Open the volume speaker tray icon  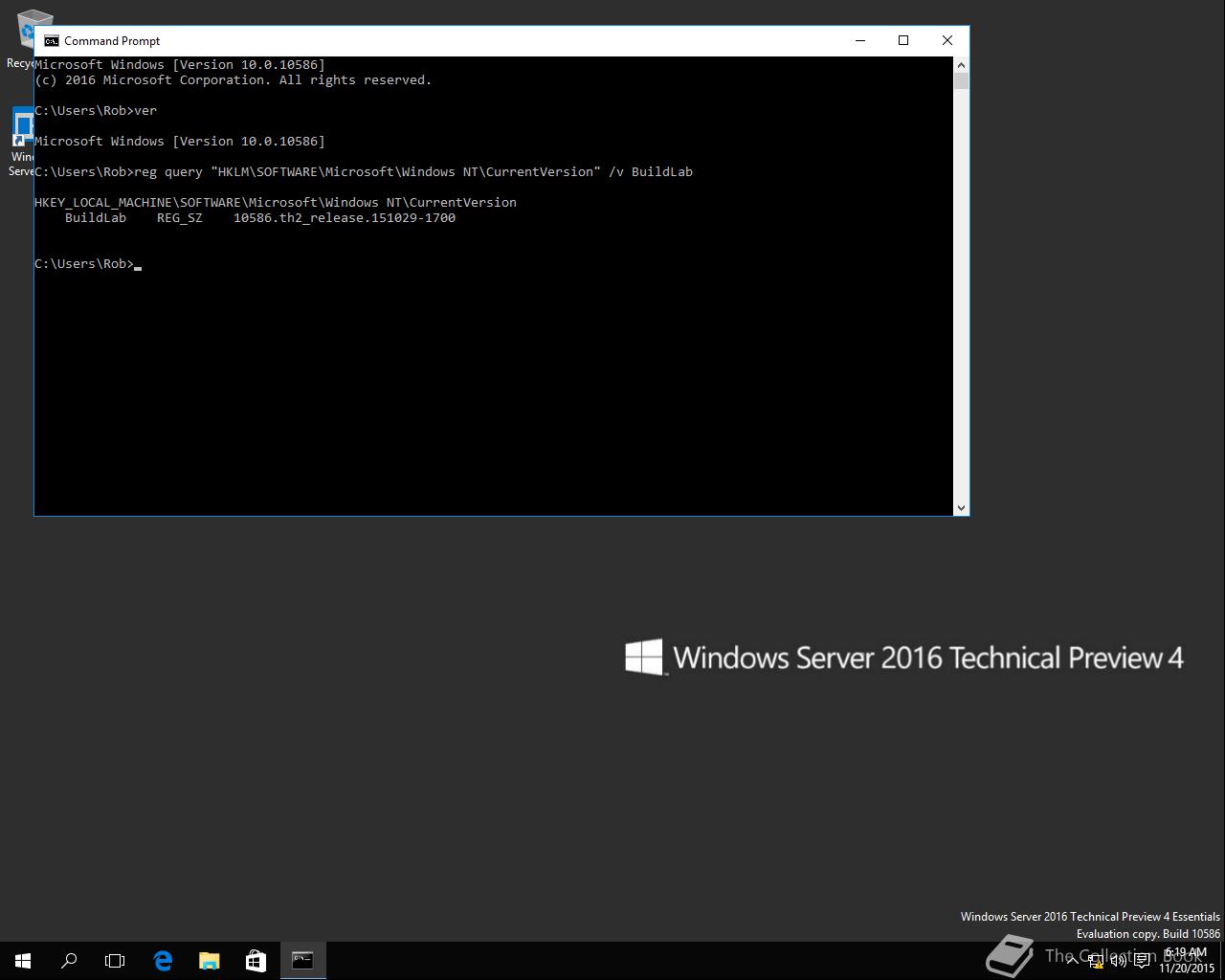1119,961
